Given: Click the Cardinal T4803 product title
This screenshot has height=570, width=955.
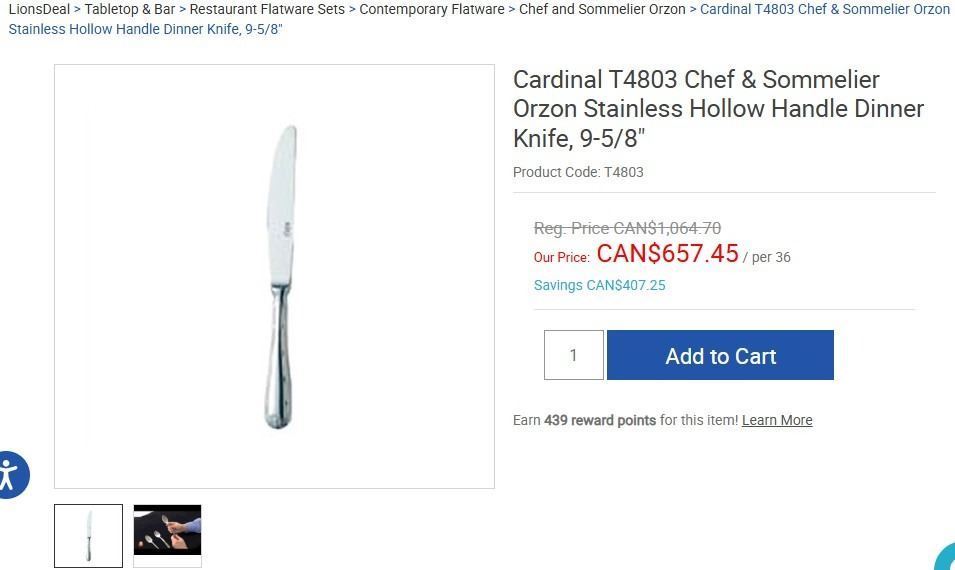Looking at the screenshot, I should click(717, 108).
